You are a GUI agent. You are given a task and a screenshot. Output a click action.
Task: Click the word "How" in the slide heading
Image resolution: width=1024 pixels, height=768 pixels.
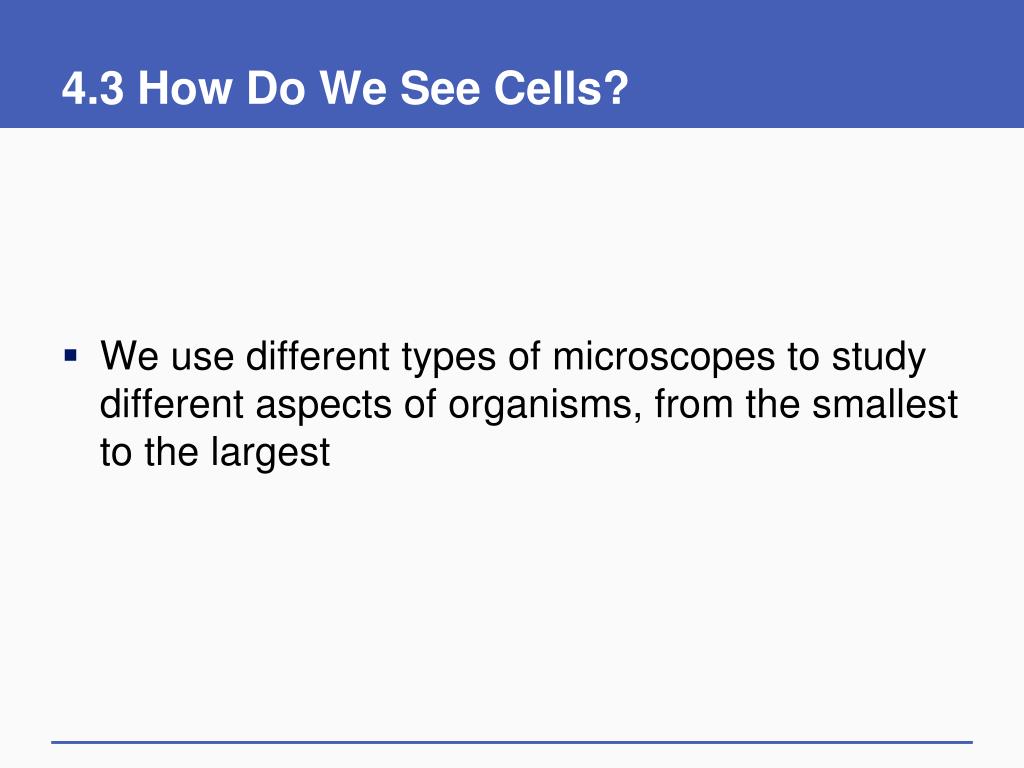point(185,88)
